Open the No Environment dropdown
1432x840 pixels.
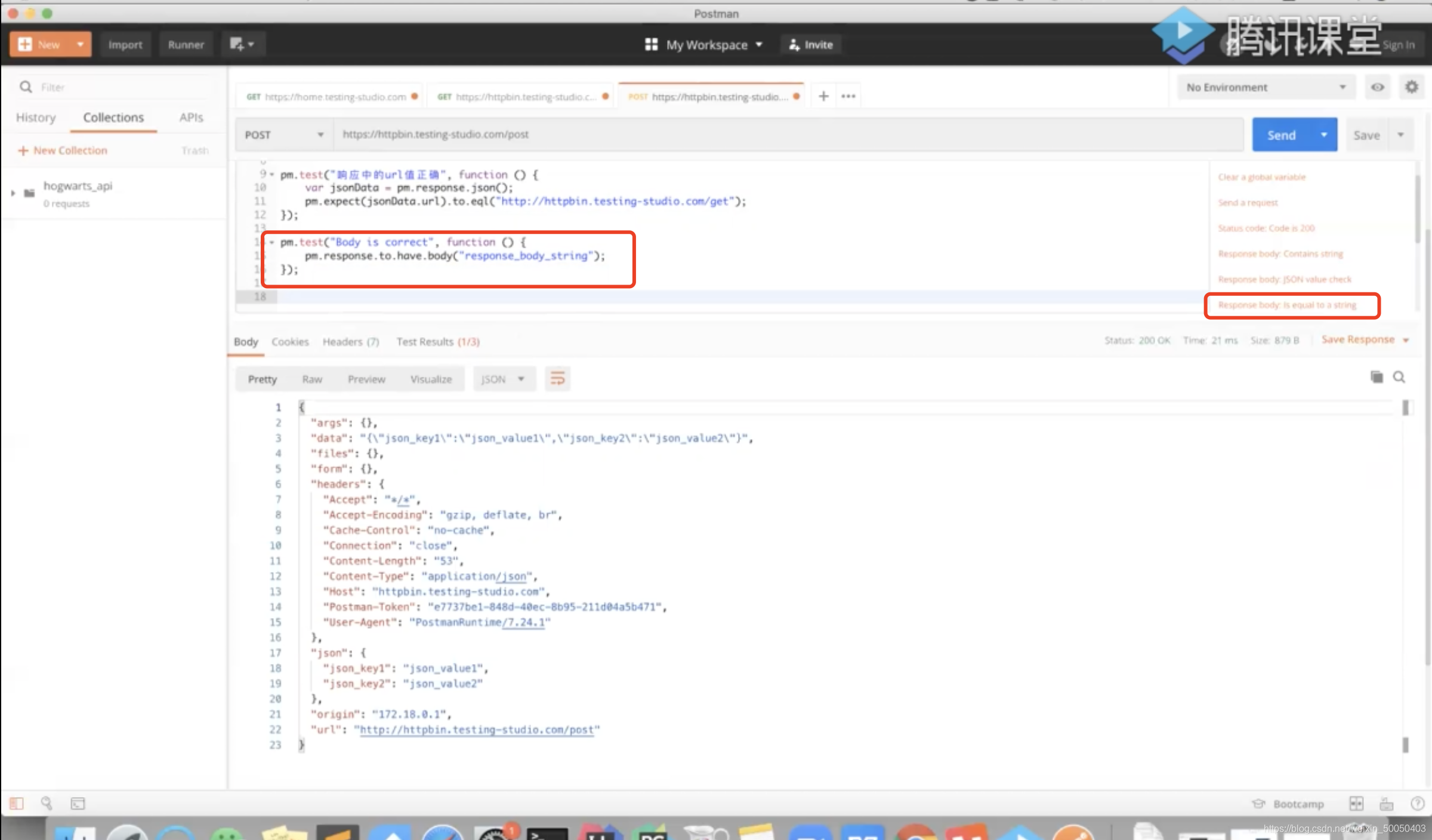point(1266,87)
